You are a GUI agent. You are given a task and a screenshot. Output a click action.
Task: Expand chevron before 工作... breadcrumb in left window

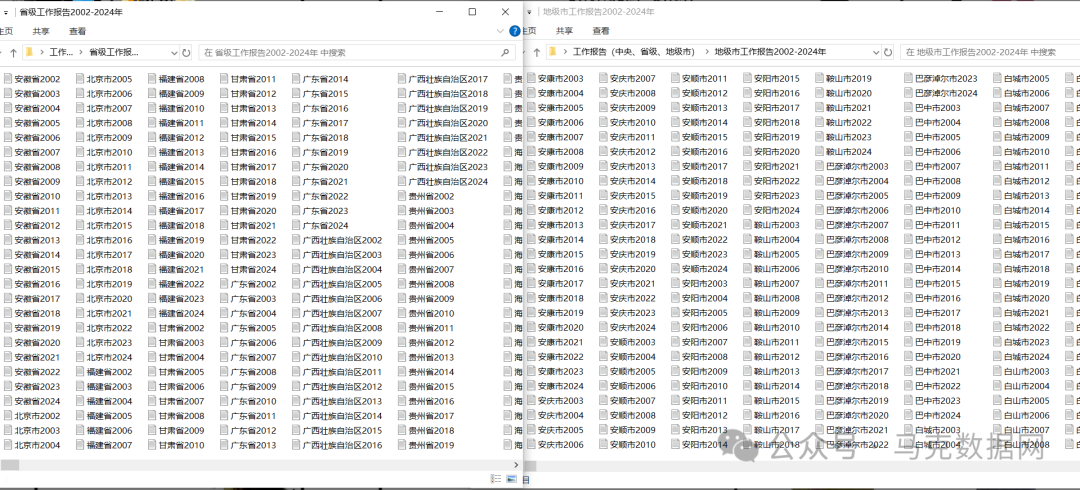43,52
